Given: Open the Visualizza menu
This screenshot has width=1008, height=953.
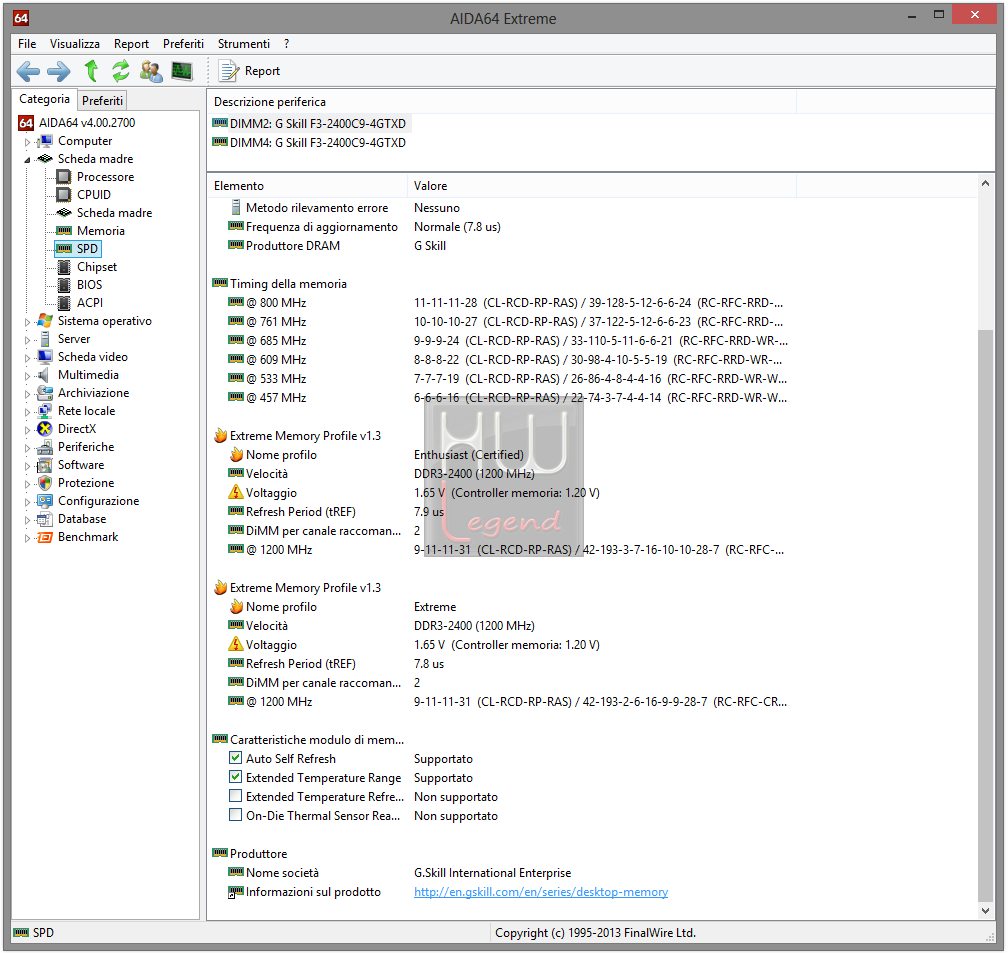Looking at the screenshot, I should (x=75, y=44).
